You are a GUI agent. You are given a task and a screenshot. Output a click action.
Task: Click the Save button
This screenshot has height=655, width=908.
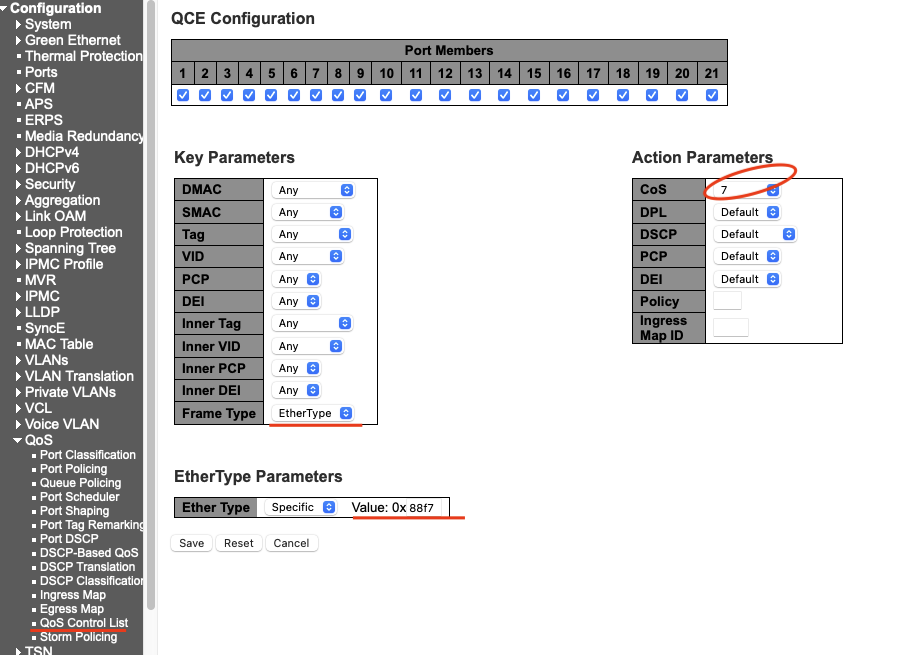(x=192, y=543)
